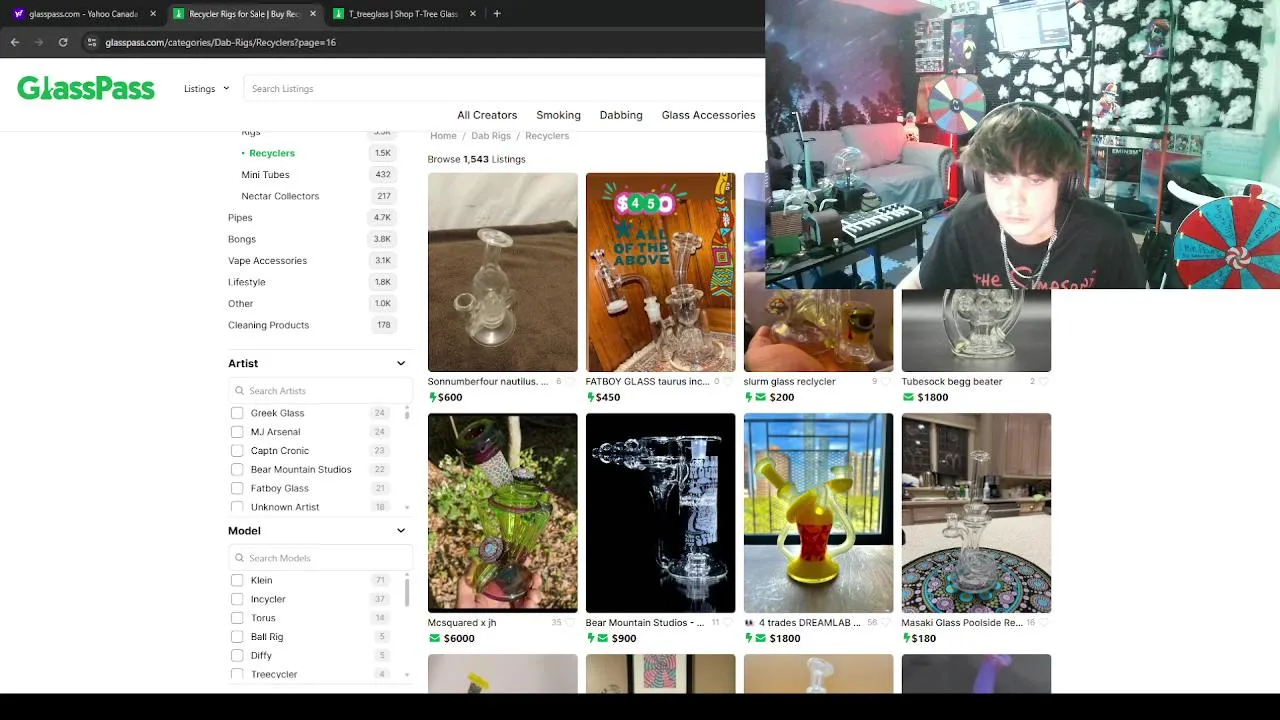Open the Smoking menu

558,115
